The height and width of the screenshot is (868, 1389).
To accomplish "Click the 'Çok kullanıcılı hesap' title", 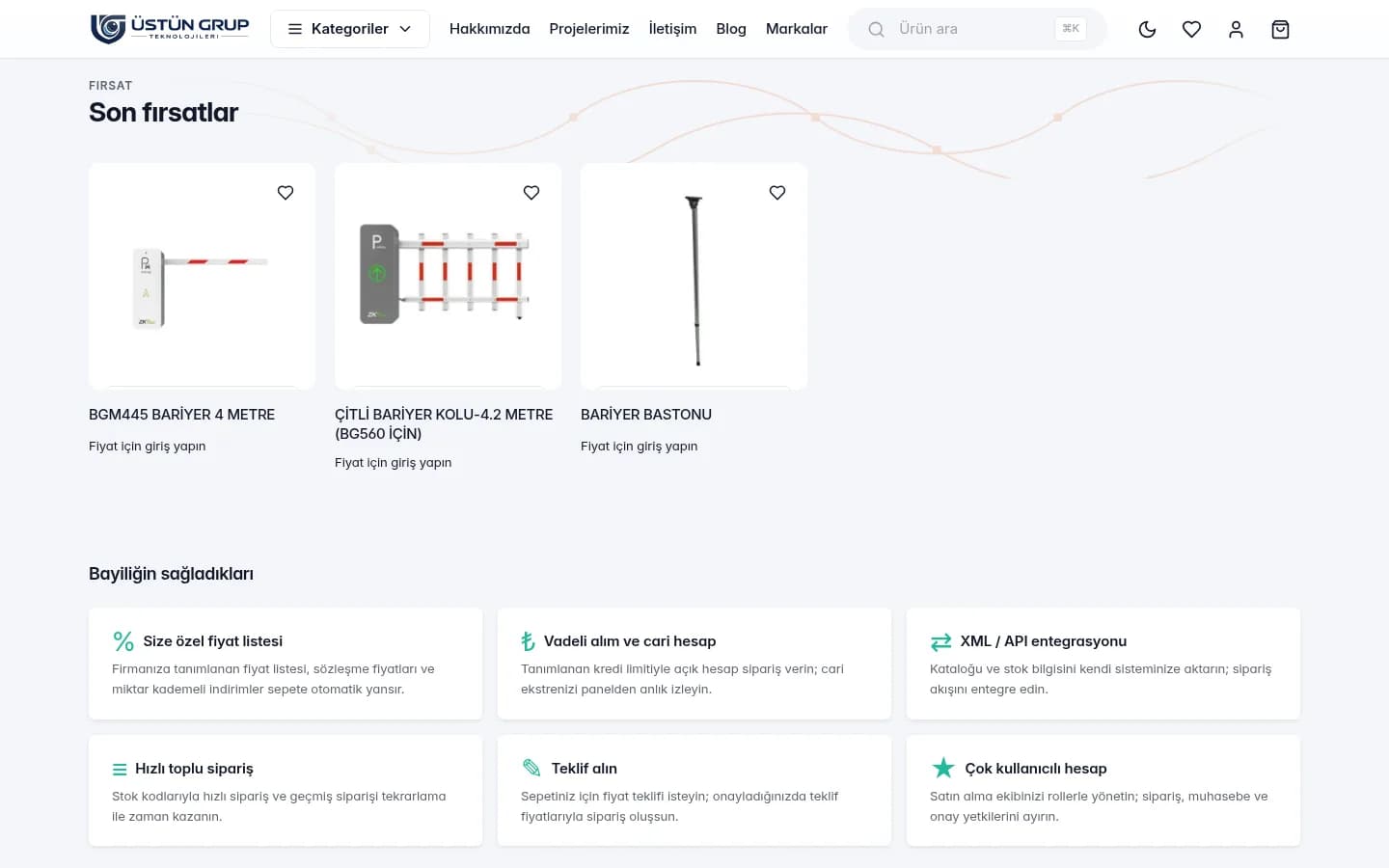I will 1036,769.
